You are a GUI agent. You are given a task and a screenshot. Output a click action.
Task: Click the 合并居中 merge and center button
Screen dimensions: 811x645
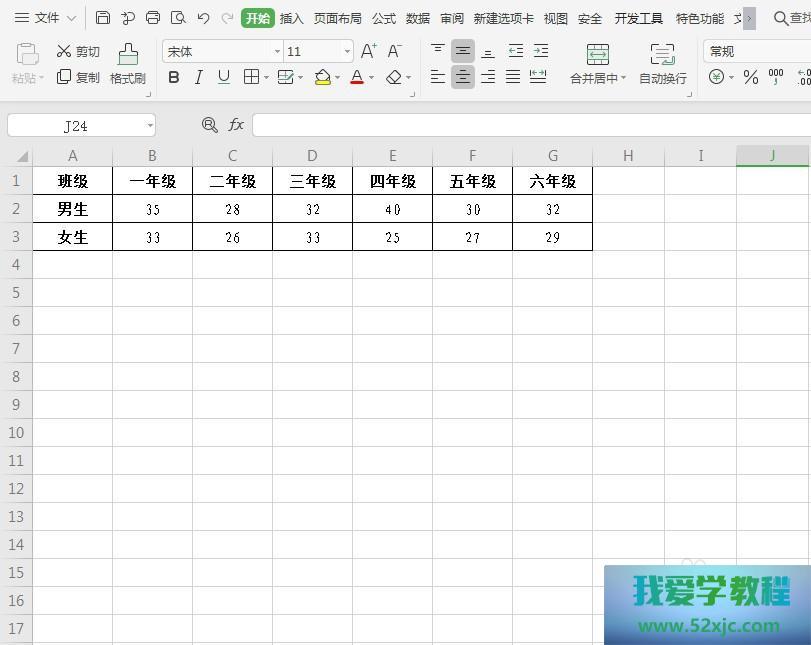tap(597, 63)
